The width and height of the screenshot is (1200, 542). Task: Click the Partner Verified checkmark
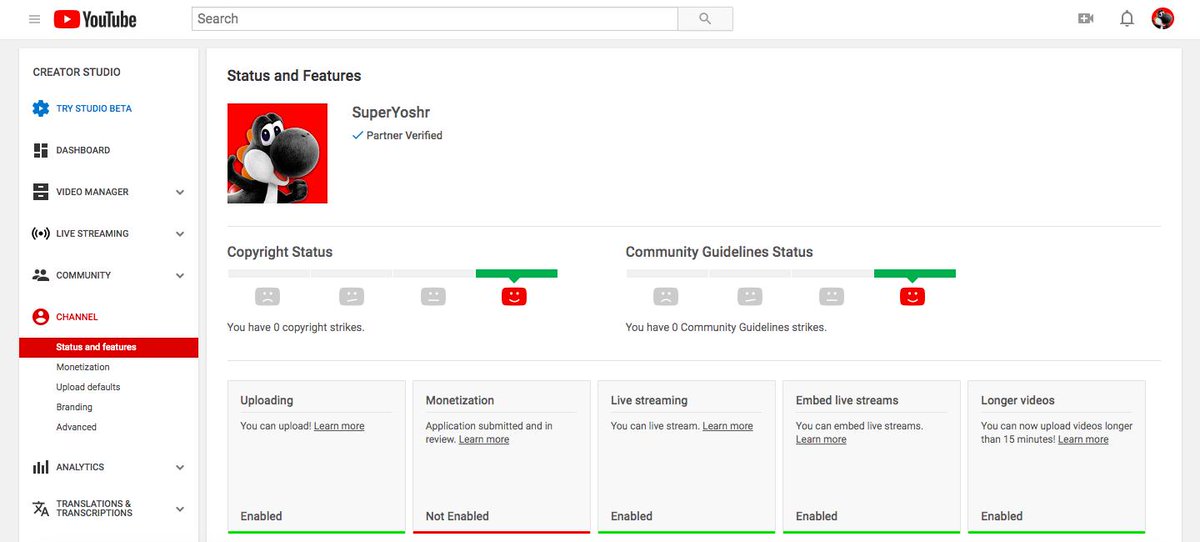[x=357, y=135]
